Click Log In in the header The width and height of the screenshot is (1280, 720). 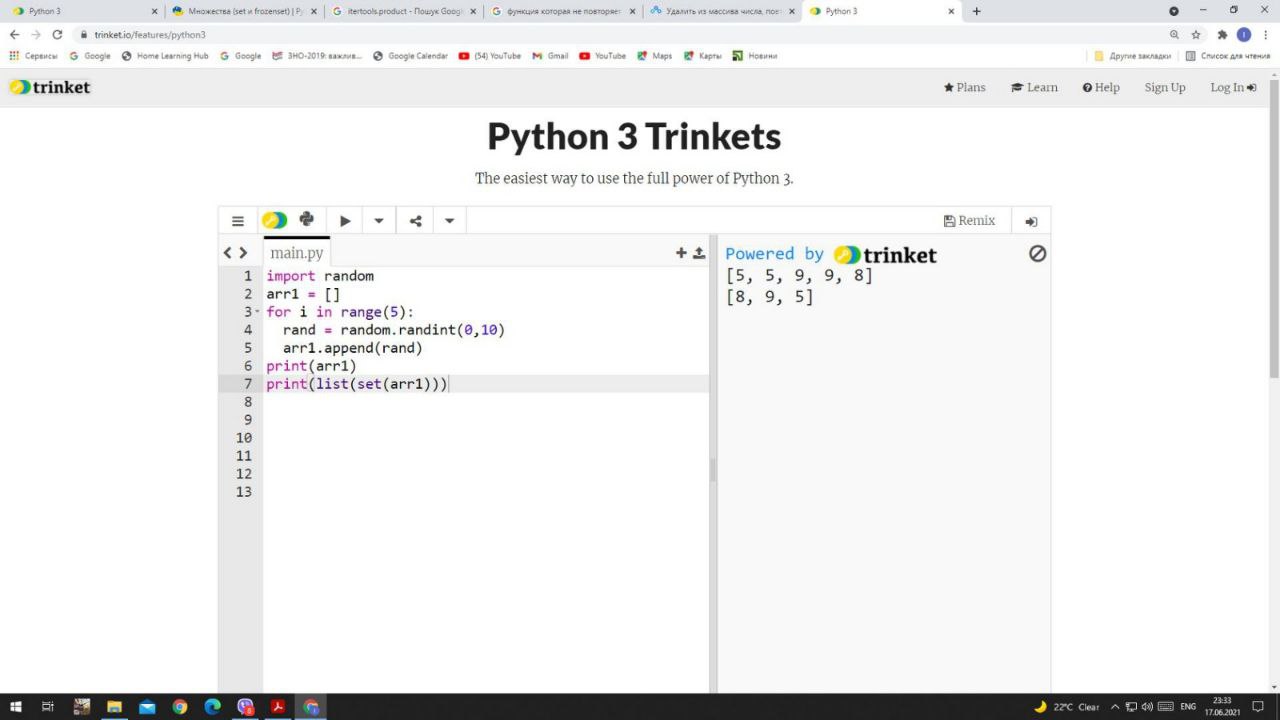pyautogui.click(x=1233, y=87)
